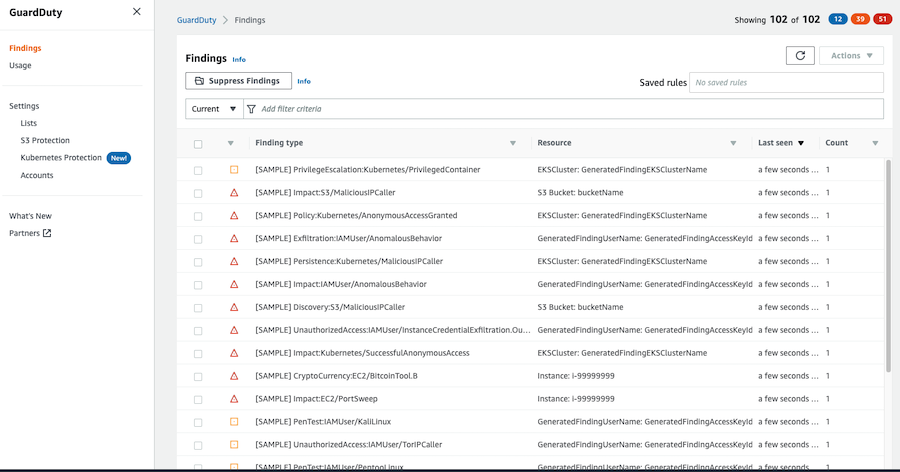Screen dimensions: 900x472
Task: Close the GuardDuty navigation panel
Action: pos(137,11)
